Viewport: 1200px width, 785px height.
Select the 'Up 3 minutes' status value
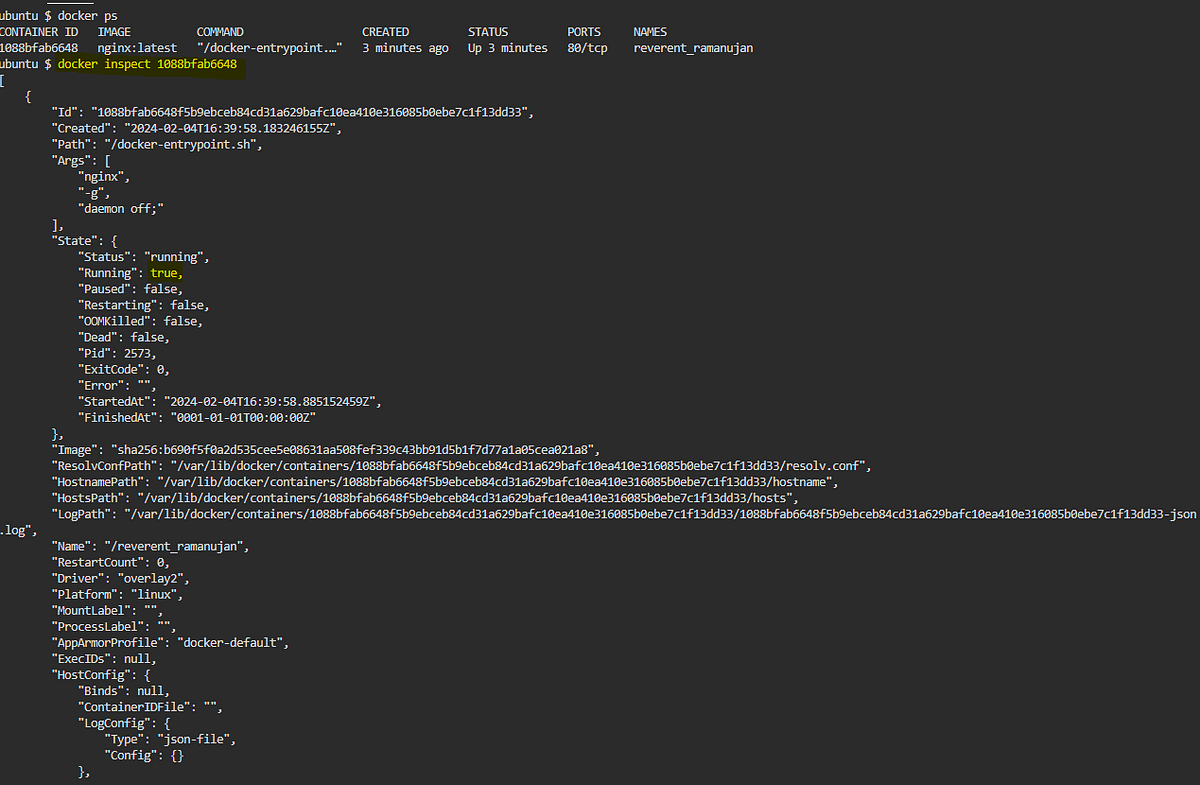click(x=508, y=48)
